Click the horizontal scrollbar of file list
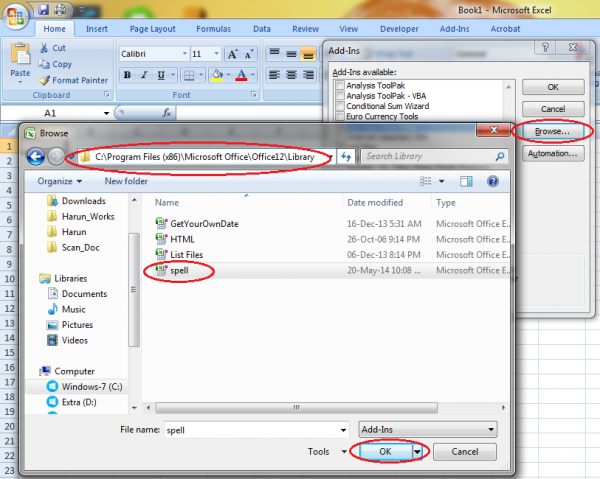This screenshot has height=479, width=600. (x=296, y=408)
